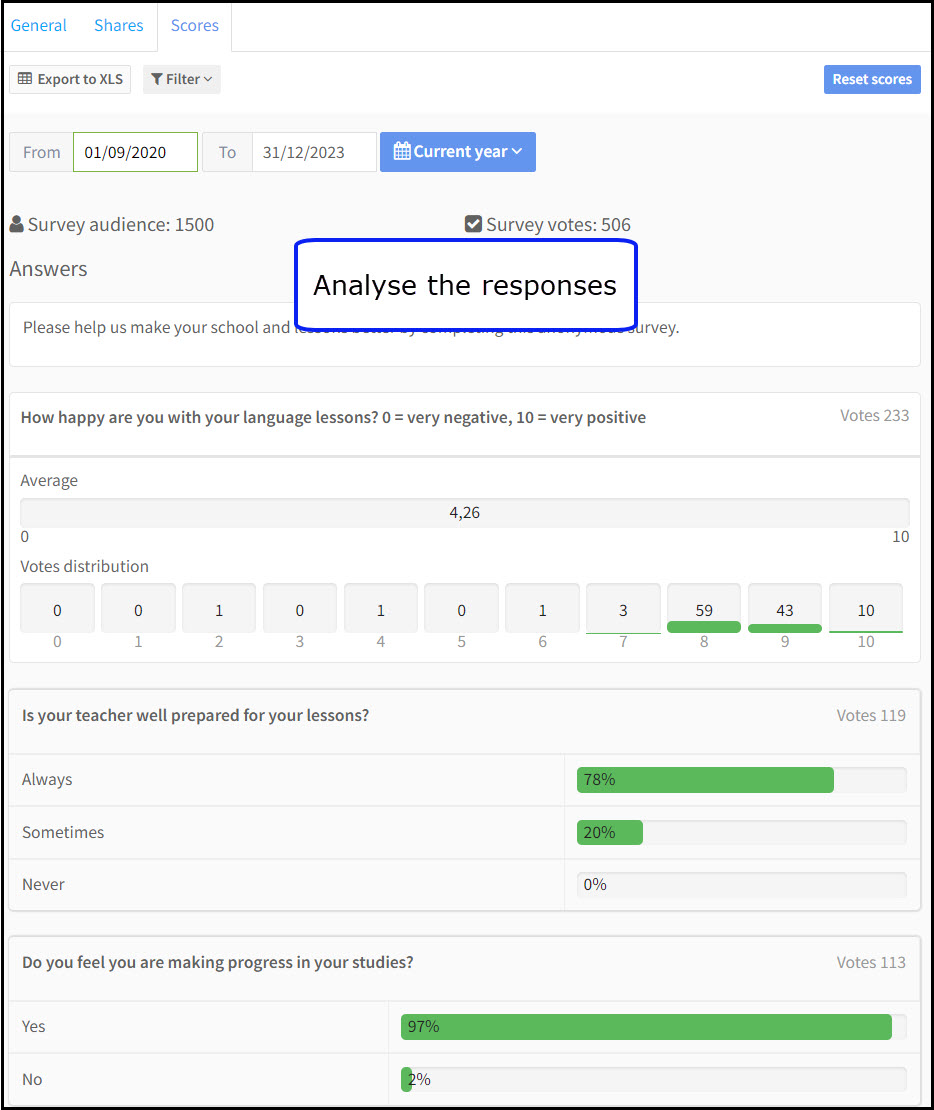This screenshot has height=1110, width=934.
Task: Open the Filter dropdown
Action: click(x=182, y=79)
